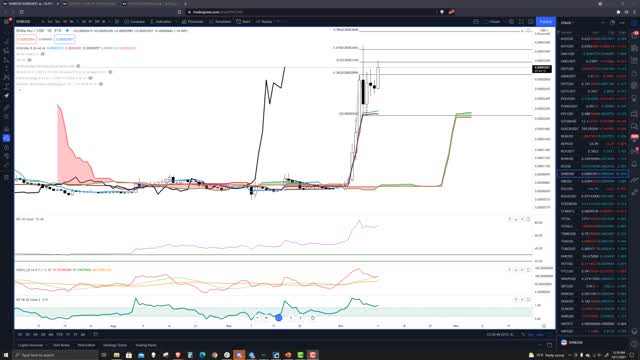Open chart settings gear in top toolbar
The width and height of the screenshot is (640, 360).
click(511, 21)
